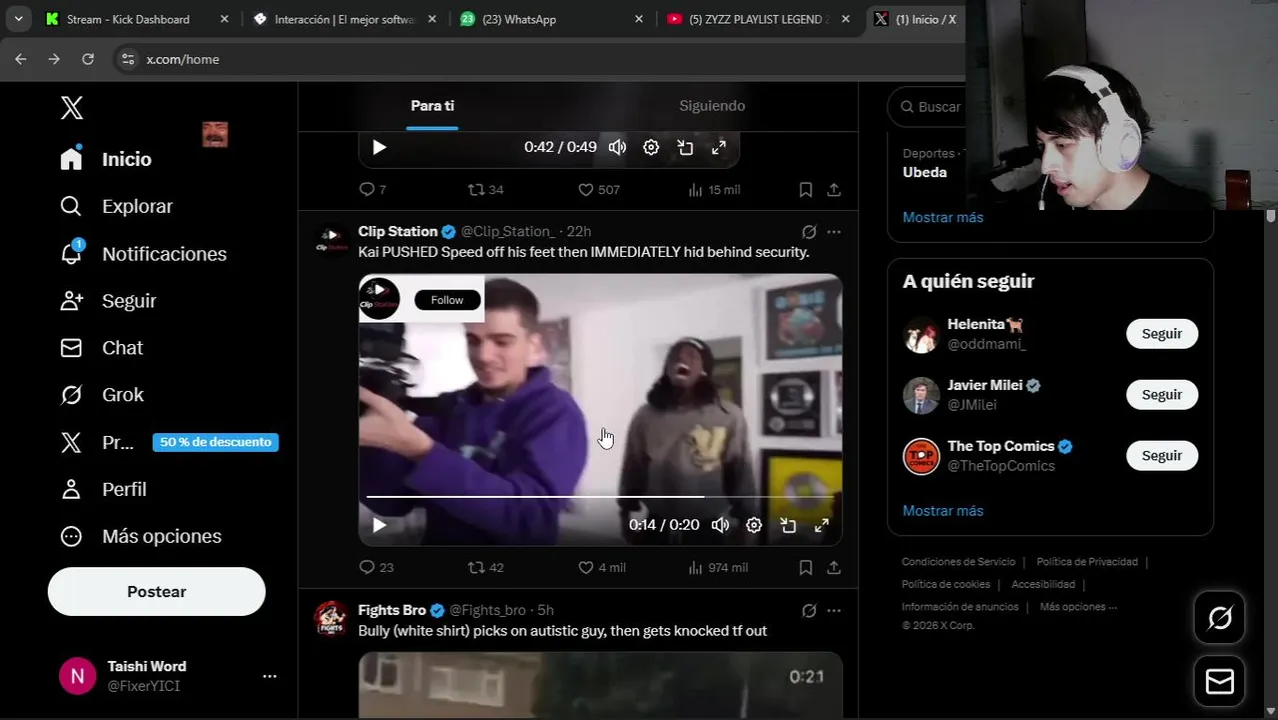The image size is (1278, 720).
Task: Open messages floating envelope button
Action: tap(1220, 681)
